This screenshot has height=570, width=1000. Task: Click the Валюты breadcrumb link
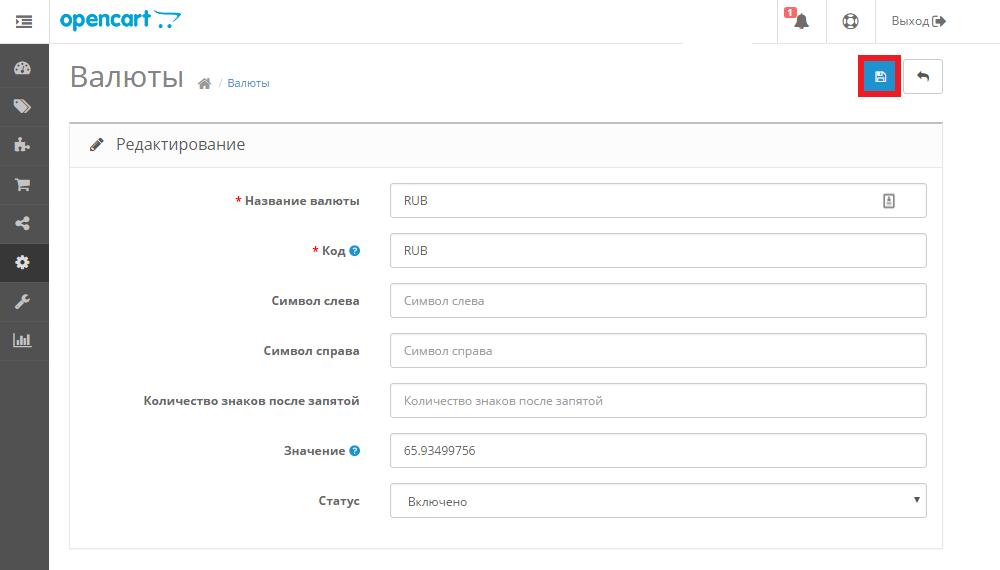click(248, 84)
